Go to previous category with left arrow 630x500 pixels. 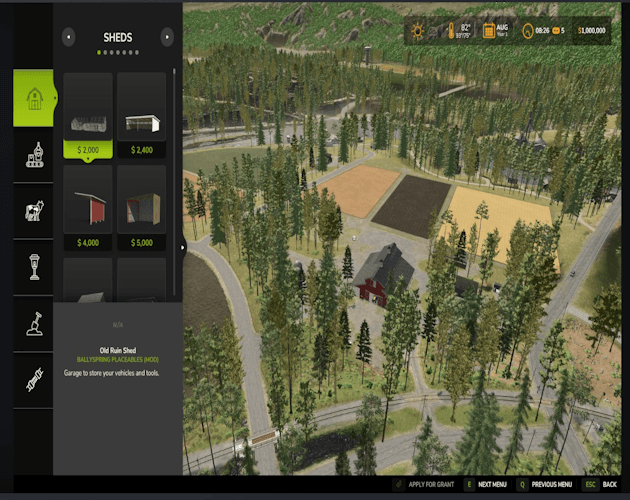point(69,37)
